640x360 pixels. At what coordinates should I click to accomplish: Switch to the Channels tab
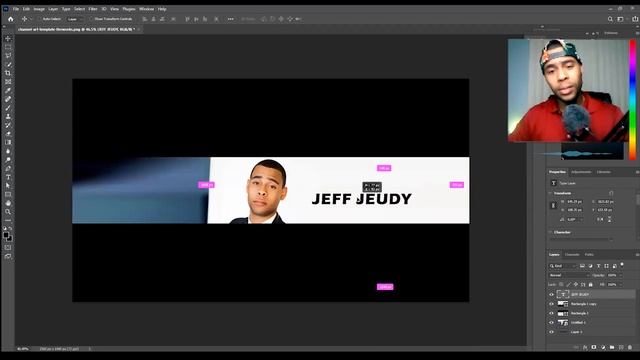(x=572, y=255)
